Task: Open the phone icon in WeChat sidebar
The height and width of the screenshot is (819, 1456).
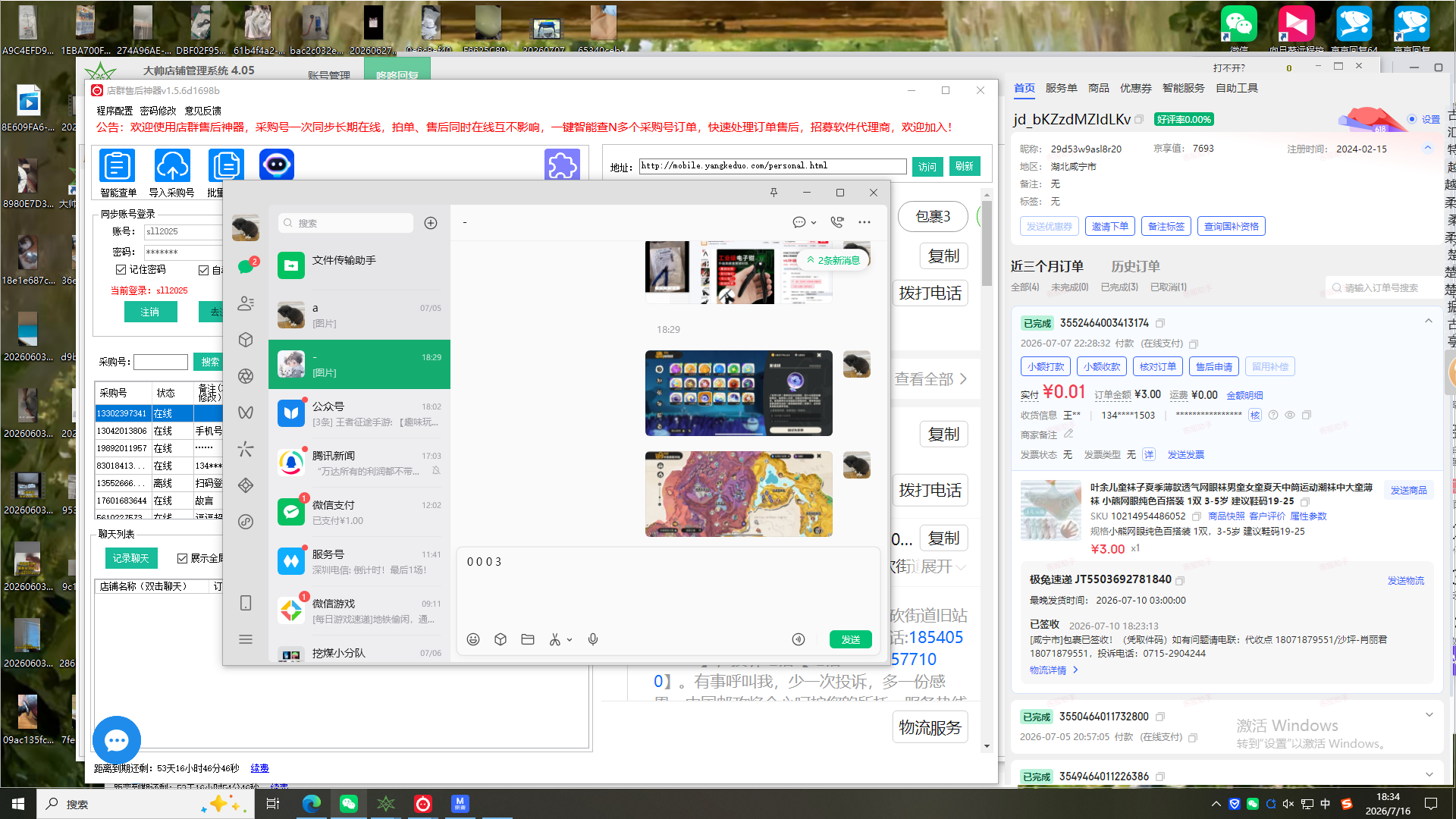Action: 246,603
